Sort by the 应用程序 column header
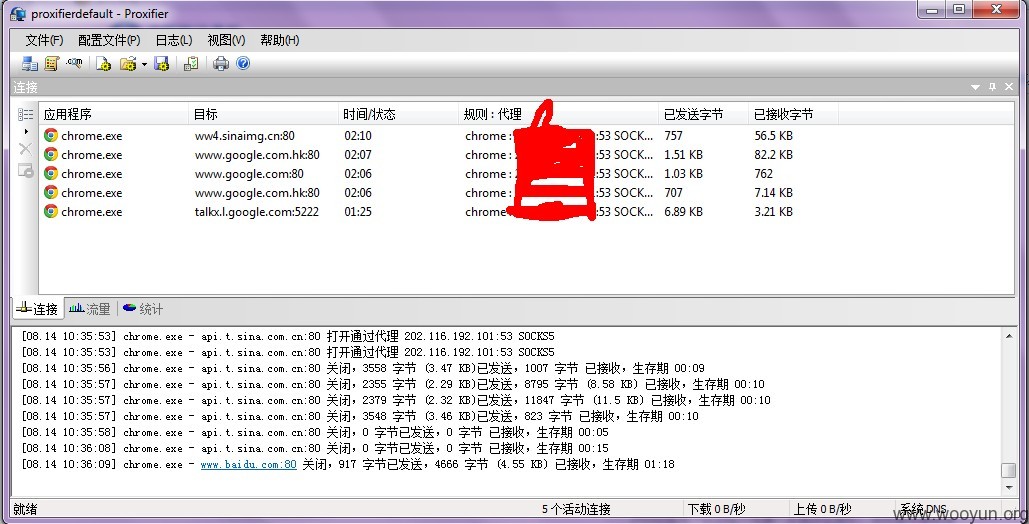 tap(114, 114)
